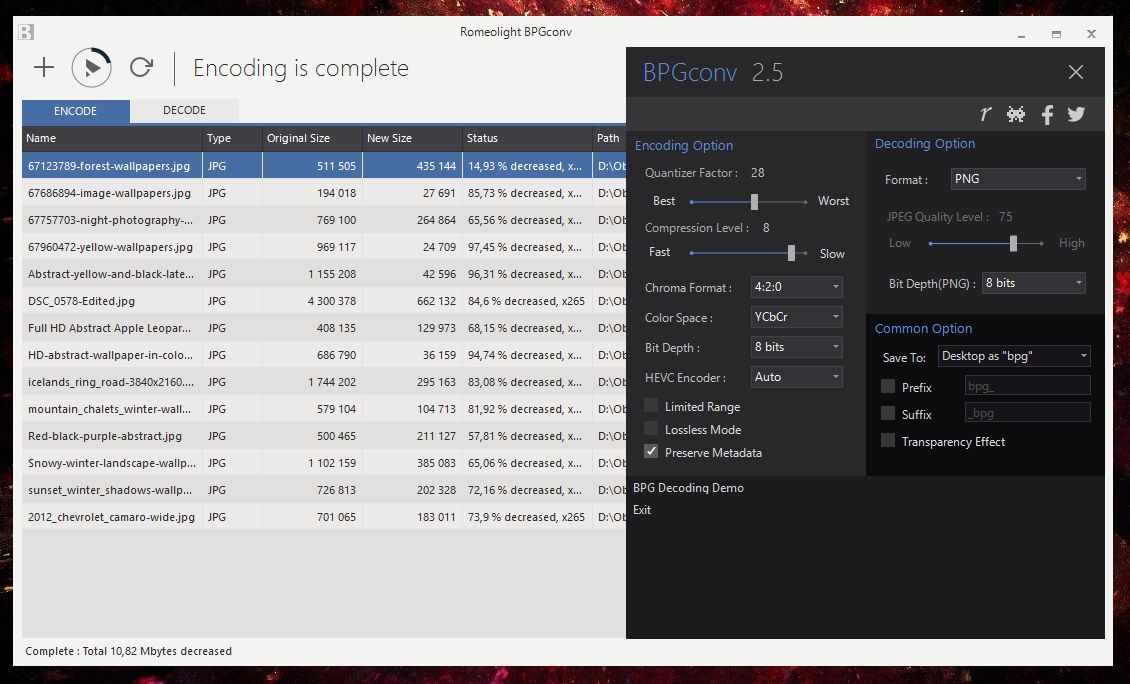Select mountain_chalets_winter-wall row

tap(324, 409)
